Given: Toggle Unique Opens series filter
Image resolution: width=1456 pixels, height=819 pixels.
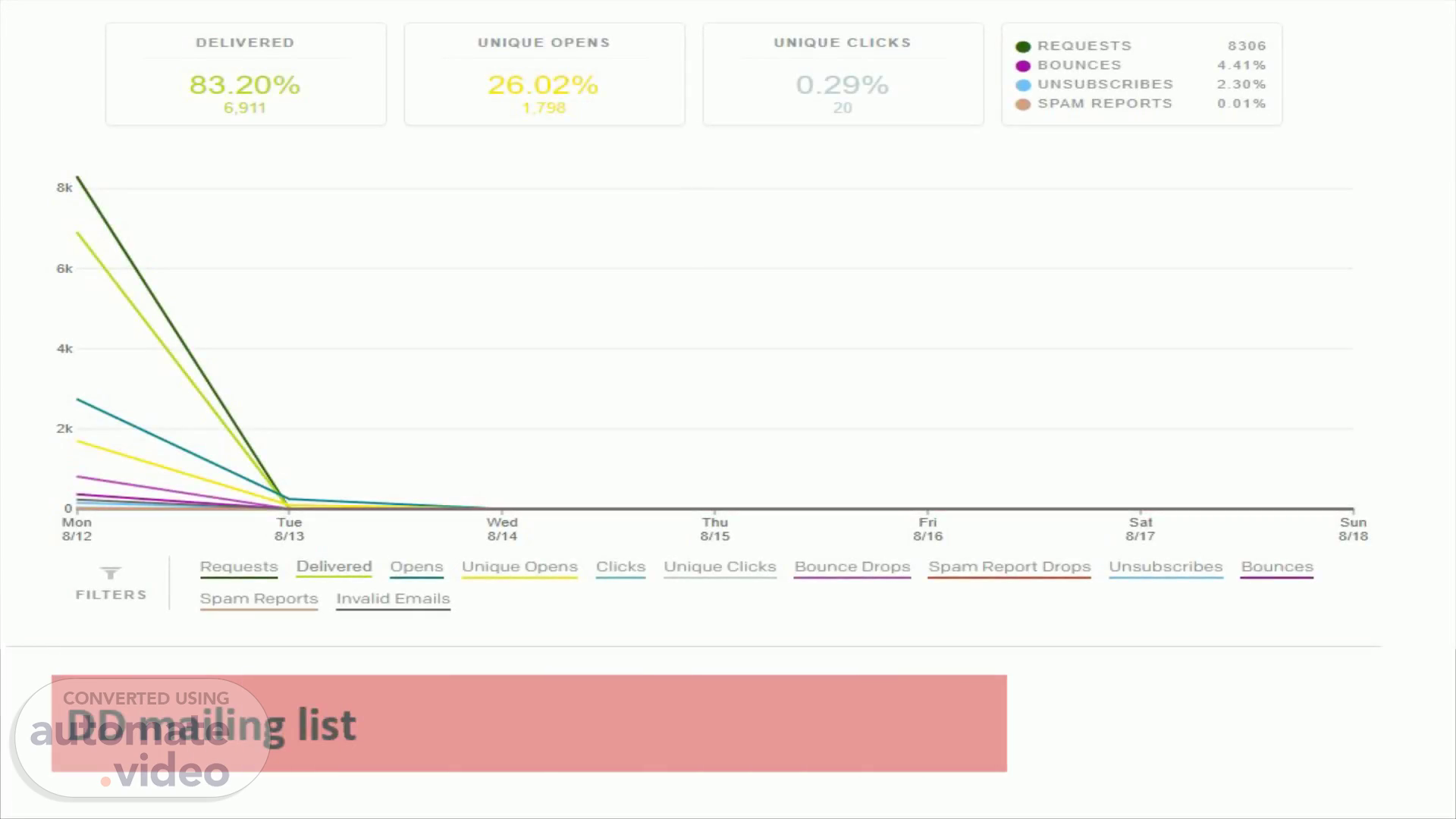Looking at the screenshot, I should click(519, 567).
